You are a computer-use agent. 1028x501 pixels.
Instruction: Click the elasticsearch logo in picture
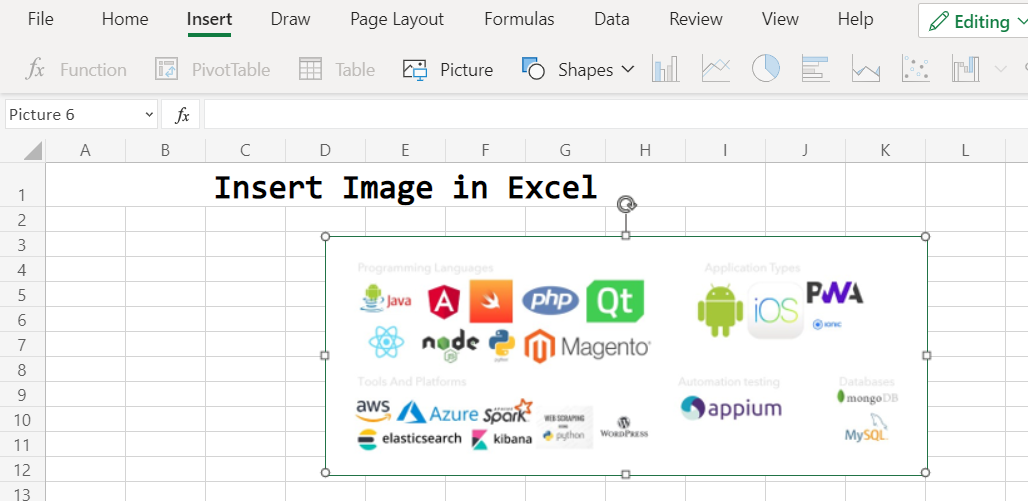409,439
